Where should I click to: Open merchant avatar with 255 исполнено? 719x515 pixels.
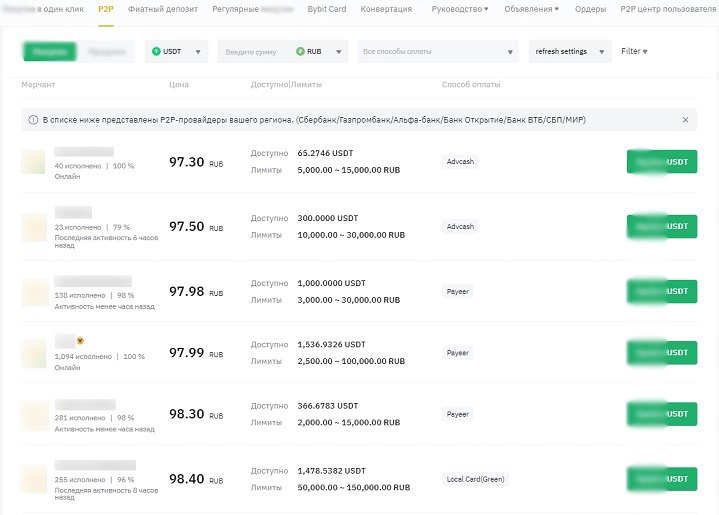coord(33,479)
